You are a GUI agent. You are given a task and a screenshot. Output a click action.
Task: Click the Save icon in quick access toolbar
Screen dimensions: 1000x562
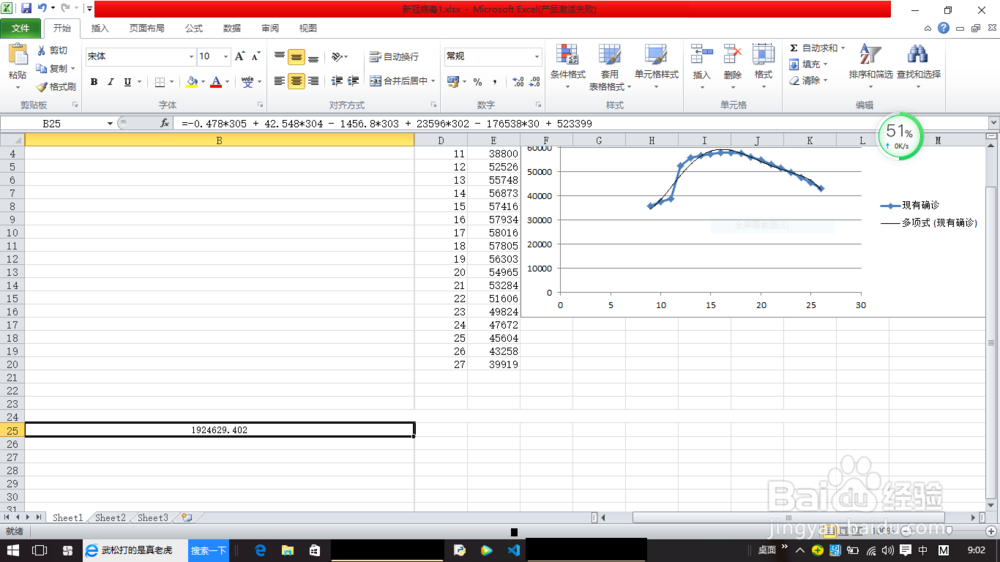click(26, 8)
